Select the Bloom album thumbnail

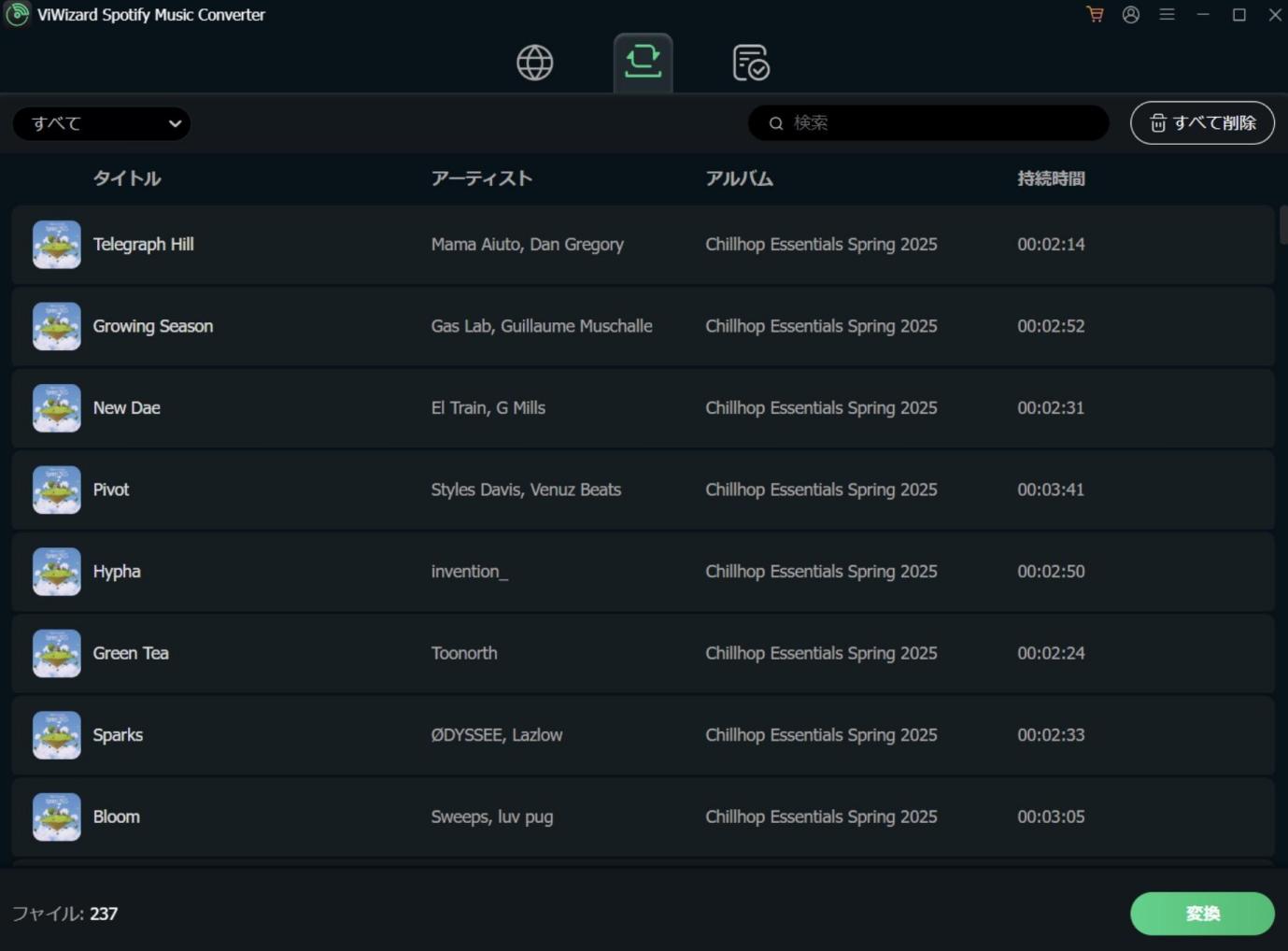(57, 816)
